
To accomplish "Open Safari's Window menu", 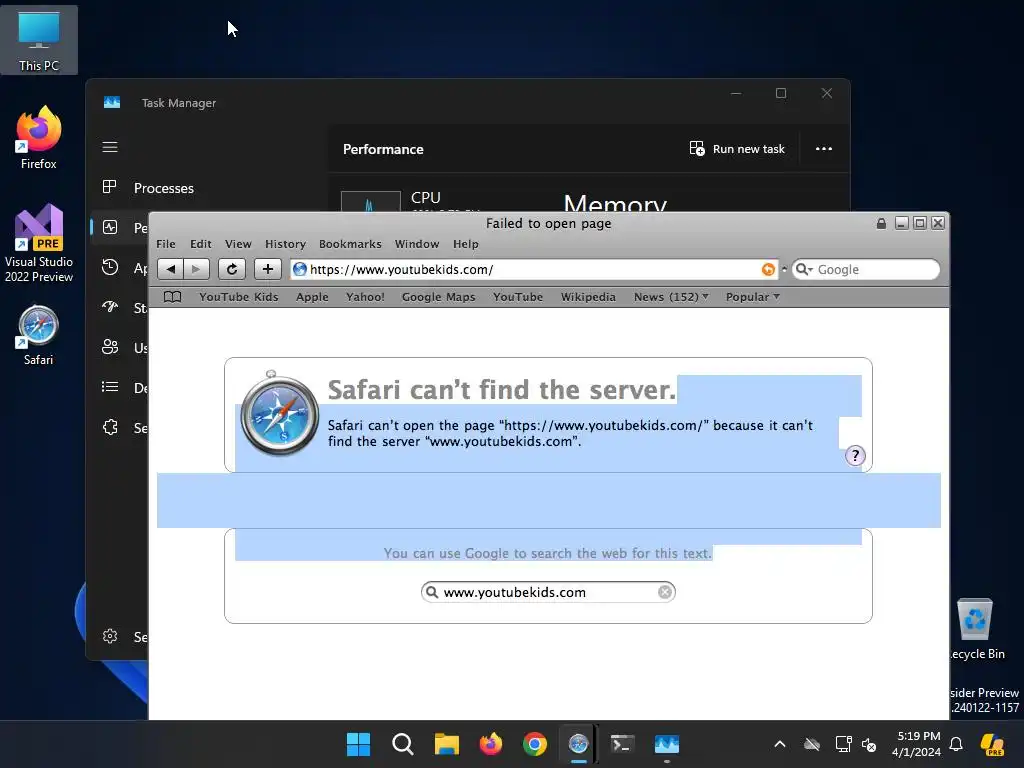I will pos(417,244).
